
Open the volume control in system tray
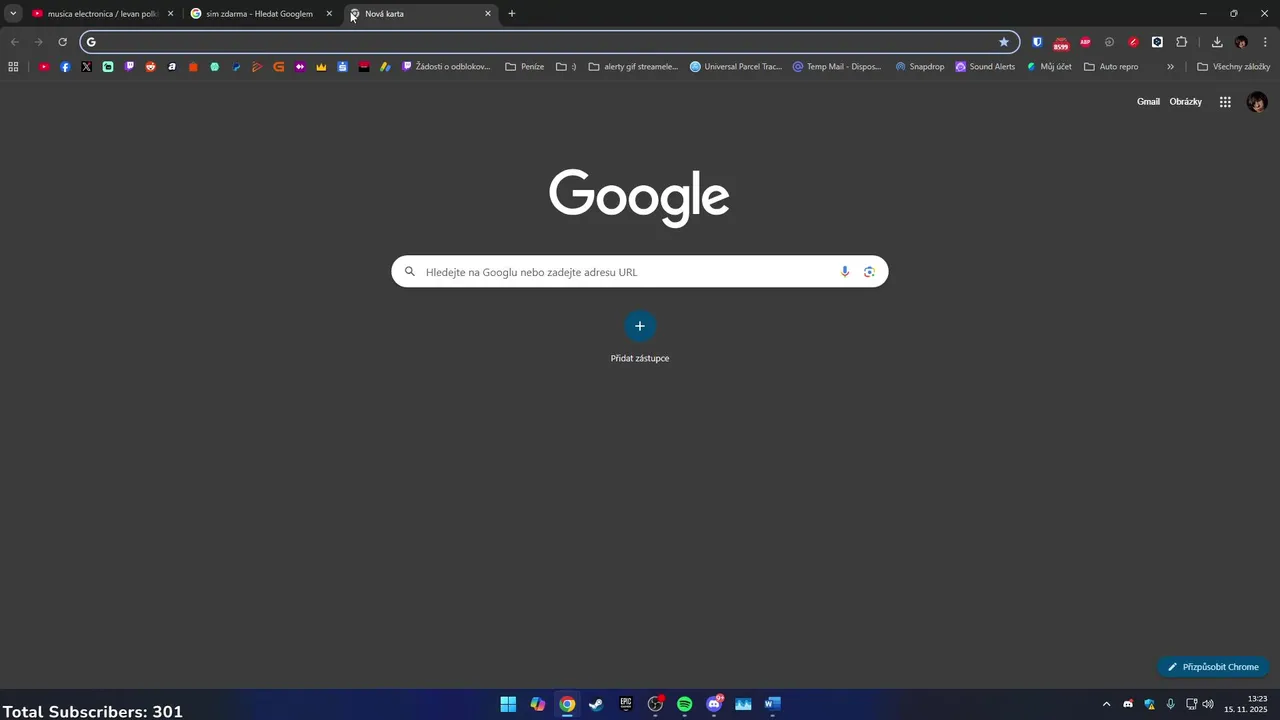(1208, 704)
